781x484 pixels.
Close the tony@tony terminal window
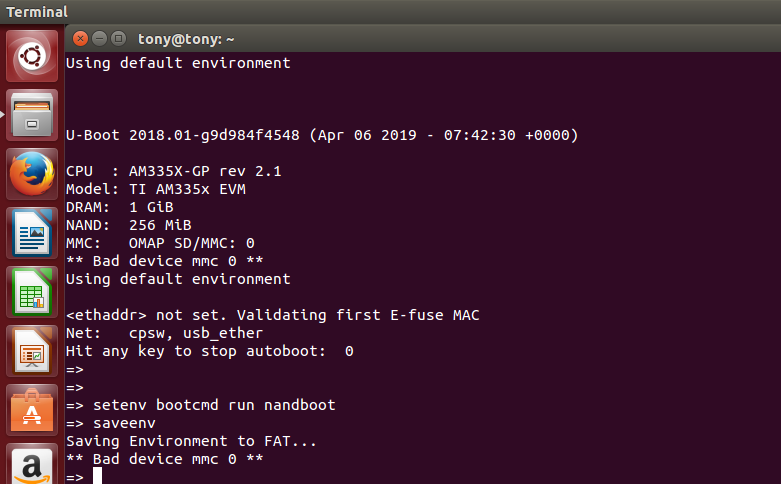pos(81,39)
